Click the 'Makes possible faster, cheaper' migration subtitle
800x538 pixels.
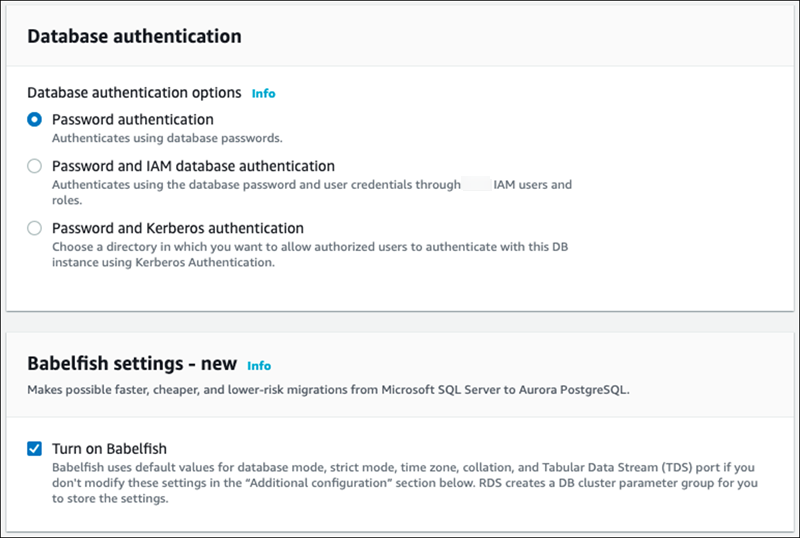pyautogui.click(x=328, y=390)
